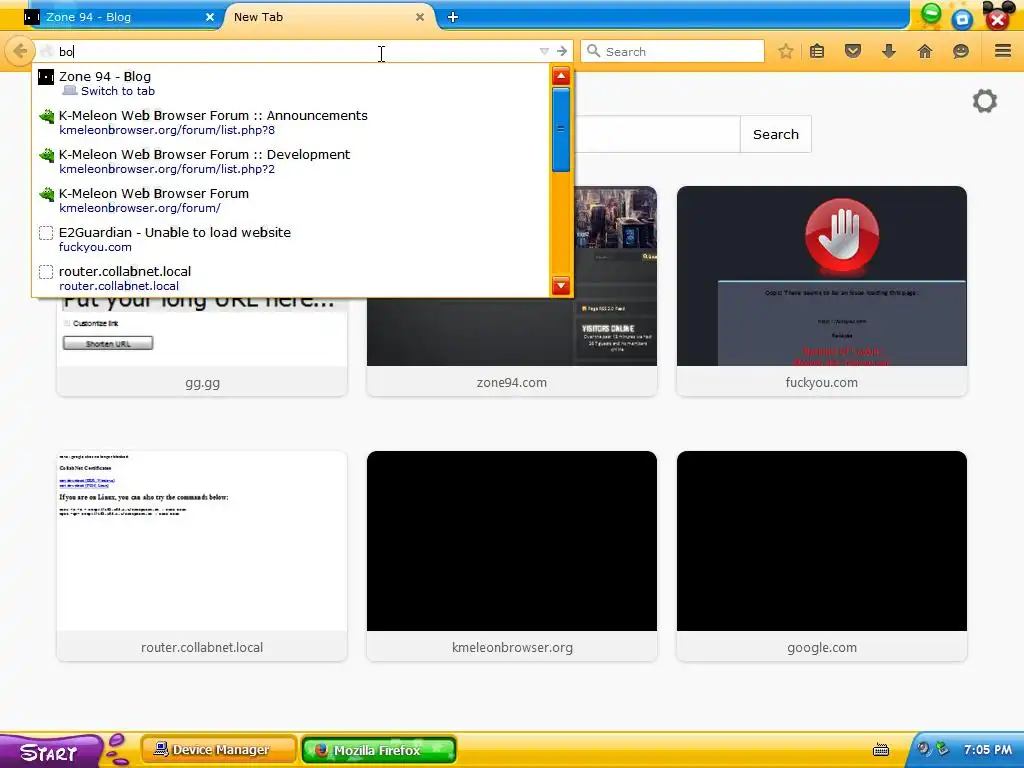Click the new tab page gear icon

(985, 101)
